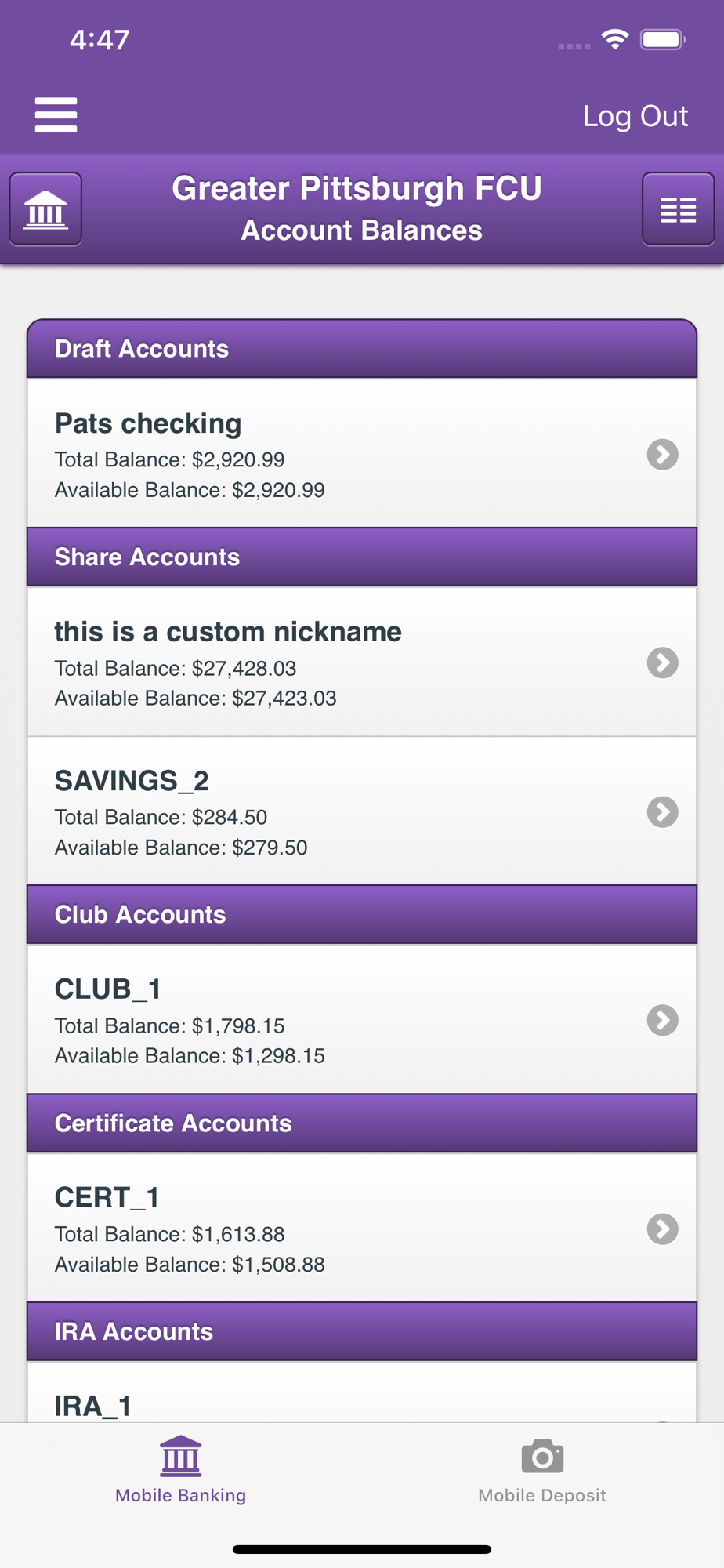This screenshot has width=724, height=1568.
Task: Expand Pats checking account chevron
Action: coord(662,454)
